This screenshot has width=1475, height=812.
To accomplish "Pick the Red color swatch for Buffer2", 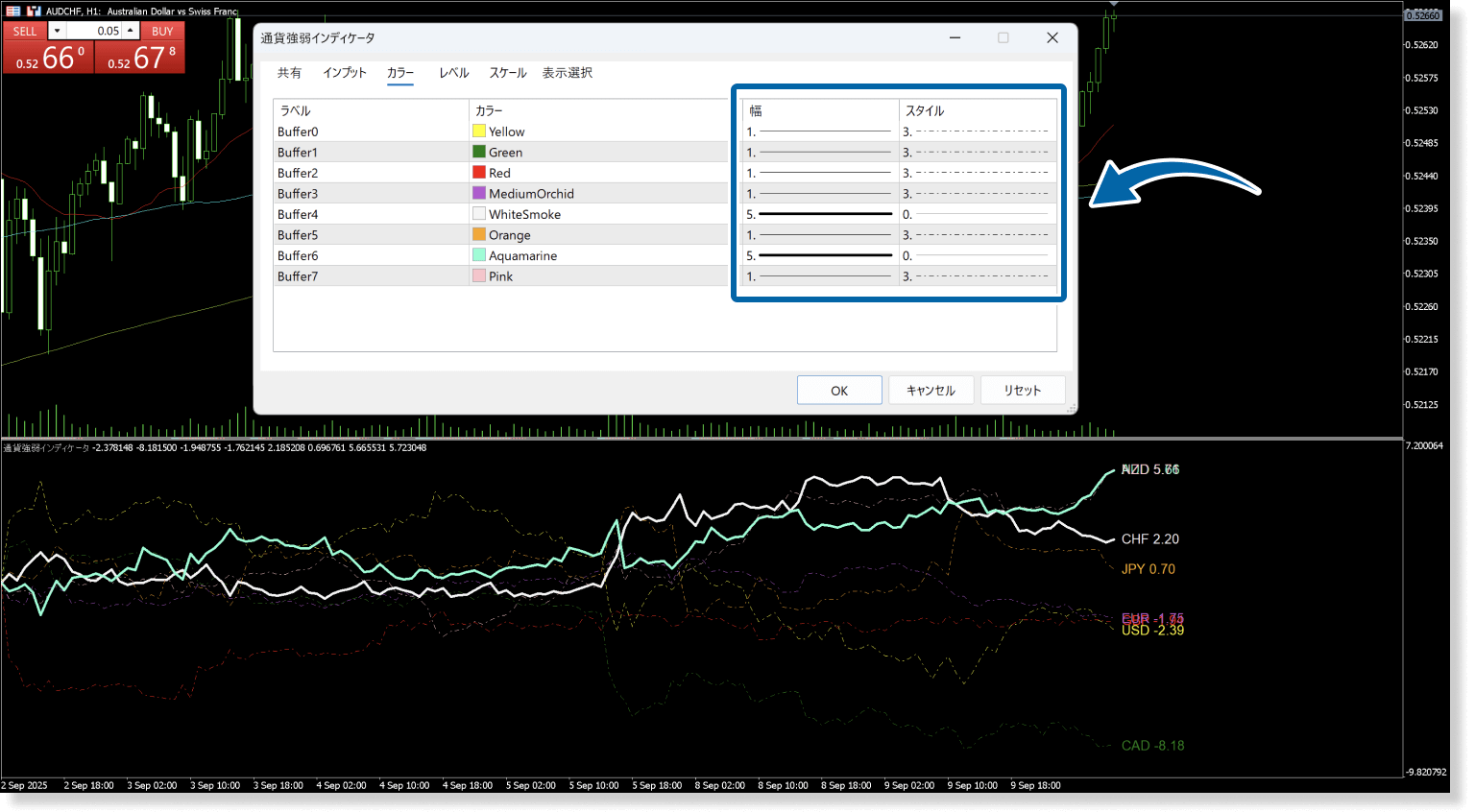I will coord(479,173).
